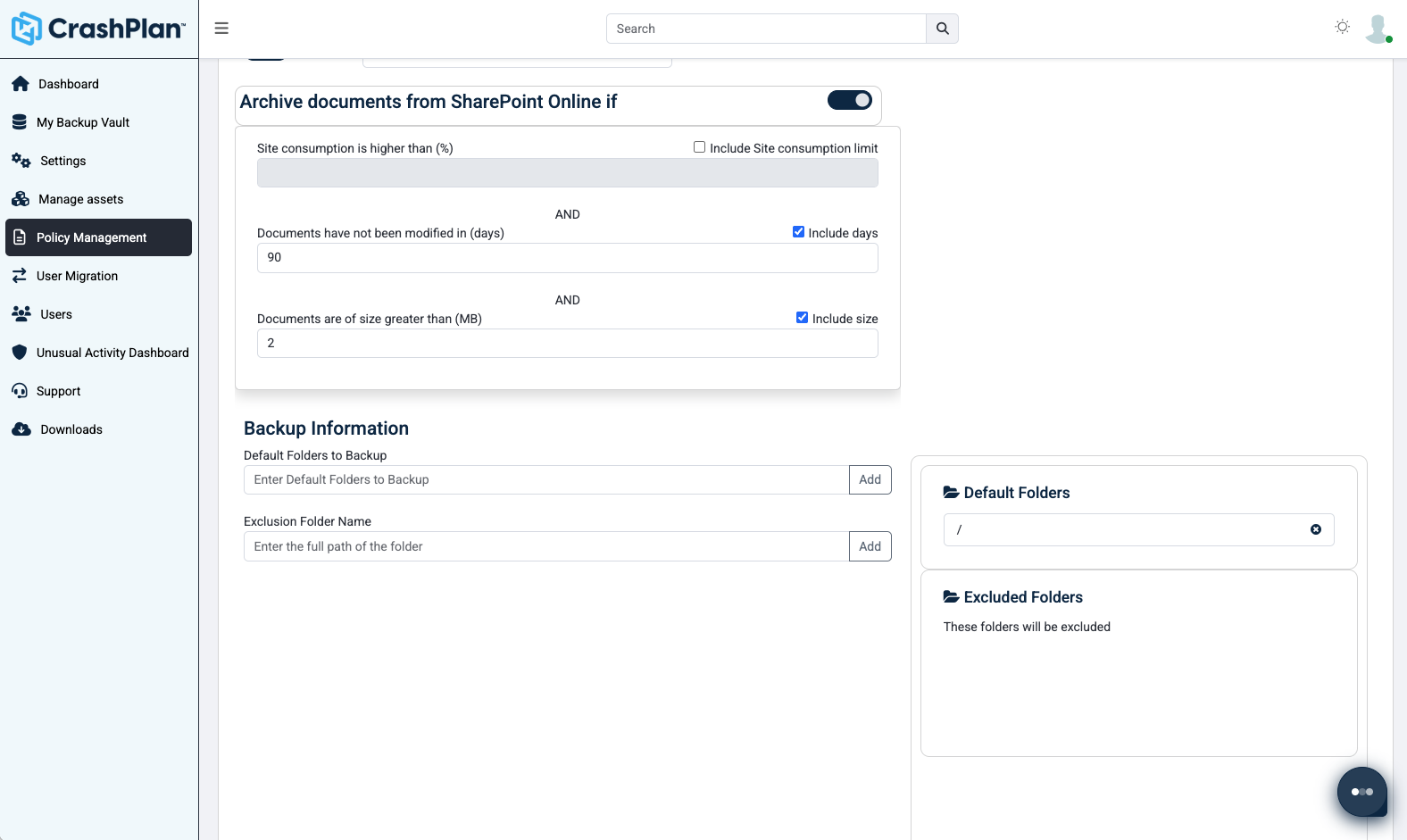The image size is (1407, 840).
Task: Open Dashboard in the sidebar
Action: pyautogui.click(x=99, y=84)
